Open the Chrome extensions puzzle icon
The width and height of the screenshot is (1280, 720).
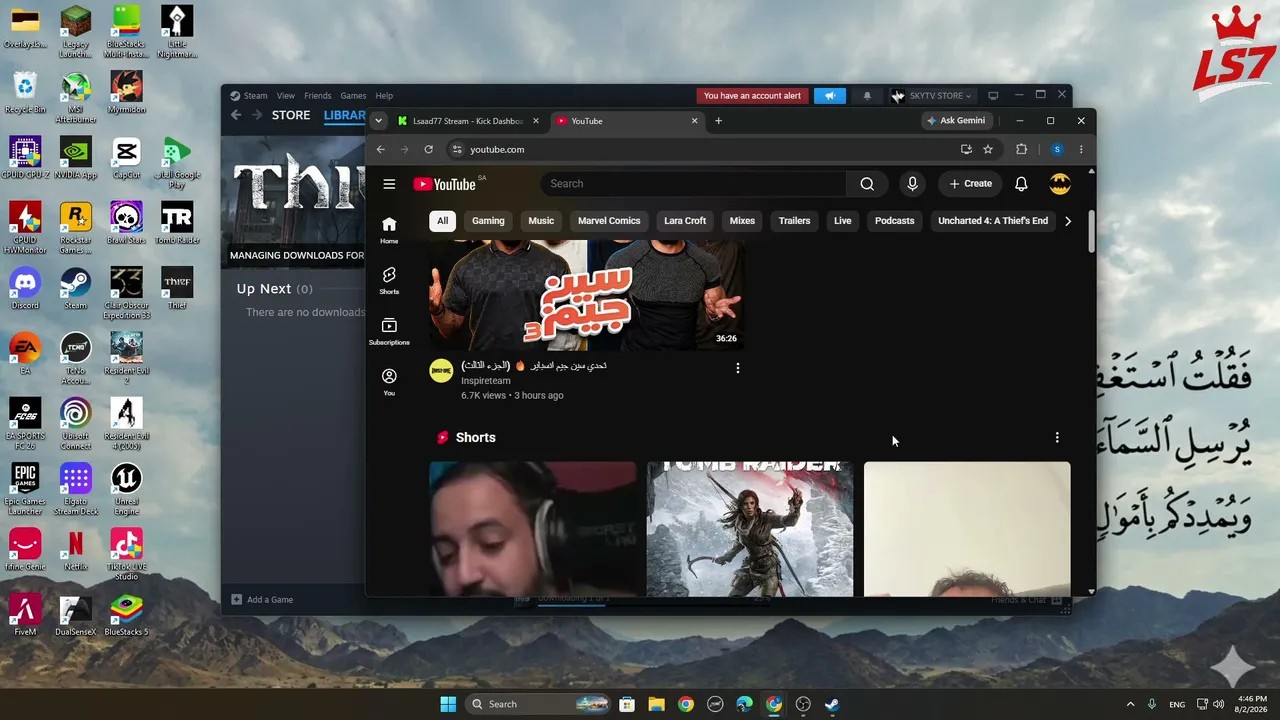pos(1021,149)
